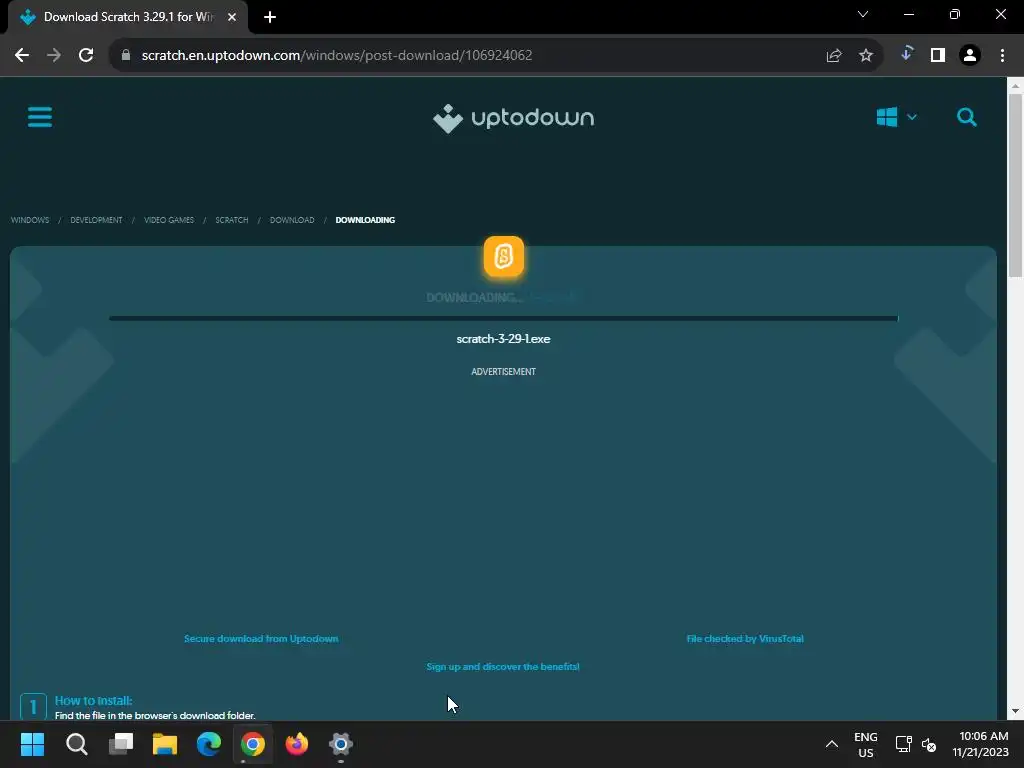Go back to the previous page
Viewport: 1024px width, 768px height.
click(22, 56)
